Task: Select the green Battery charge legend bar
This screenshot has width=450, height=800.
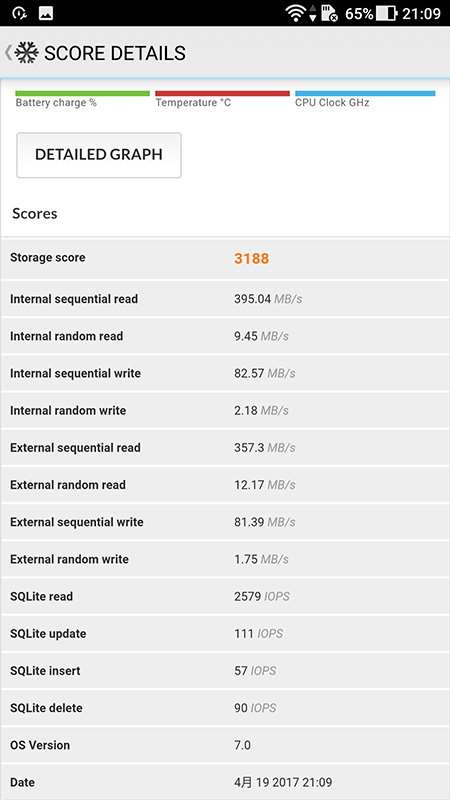Action: pos(83,94)
